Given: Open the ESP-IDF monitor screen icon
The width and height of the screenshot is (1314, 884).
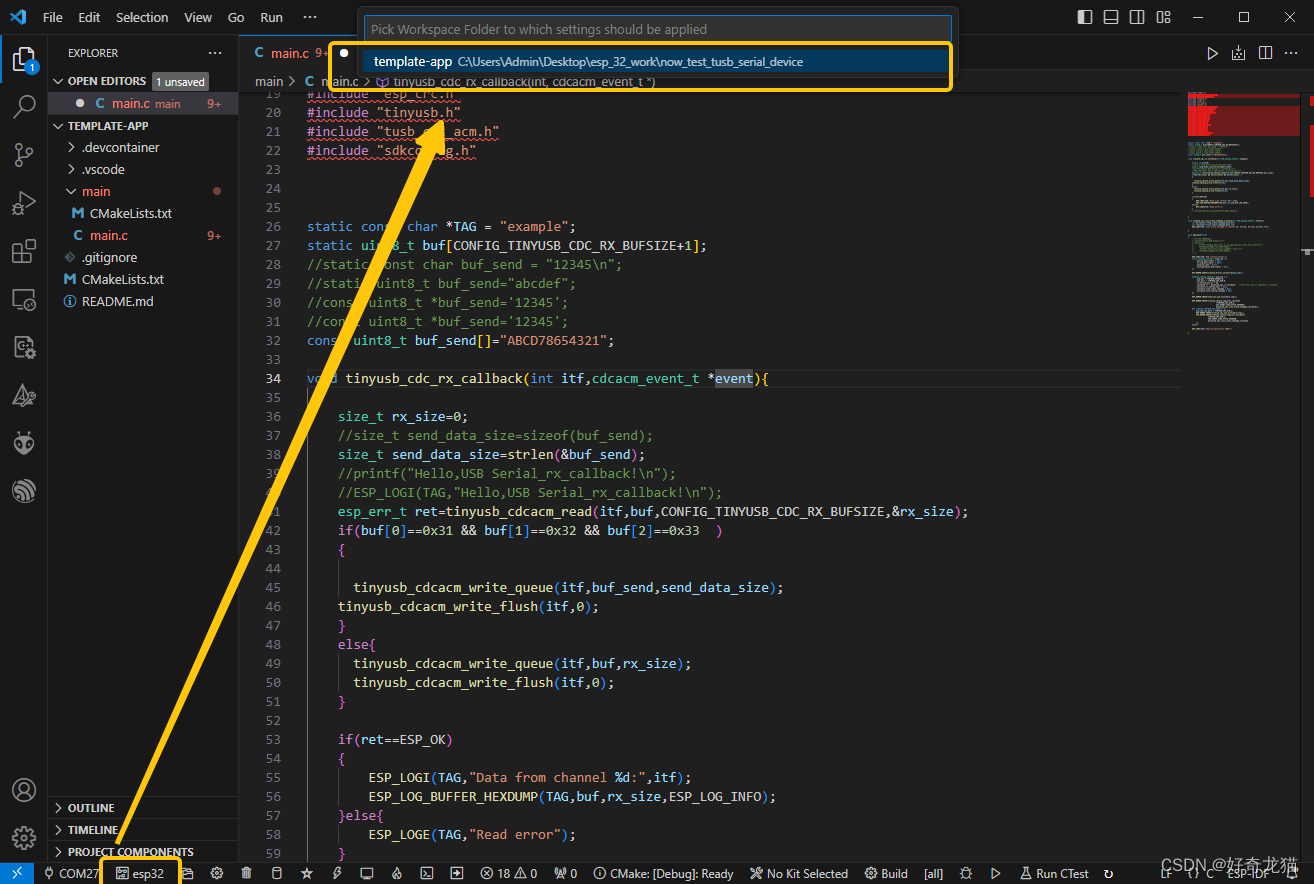Looking at the screenshot, I should click(x=366, y=873).
